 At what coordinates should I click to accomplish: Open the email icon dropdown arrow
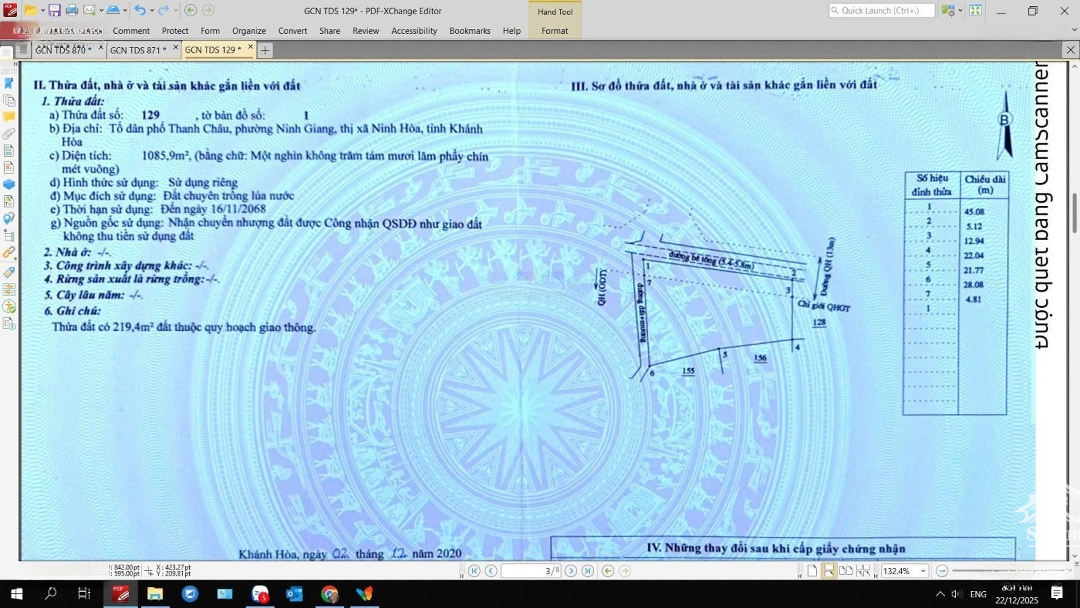click(99, 10)
